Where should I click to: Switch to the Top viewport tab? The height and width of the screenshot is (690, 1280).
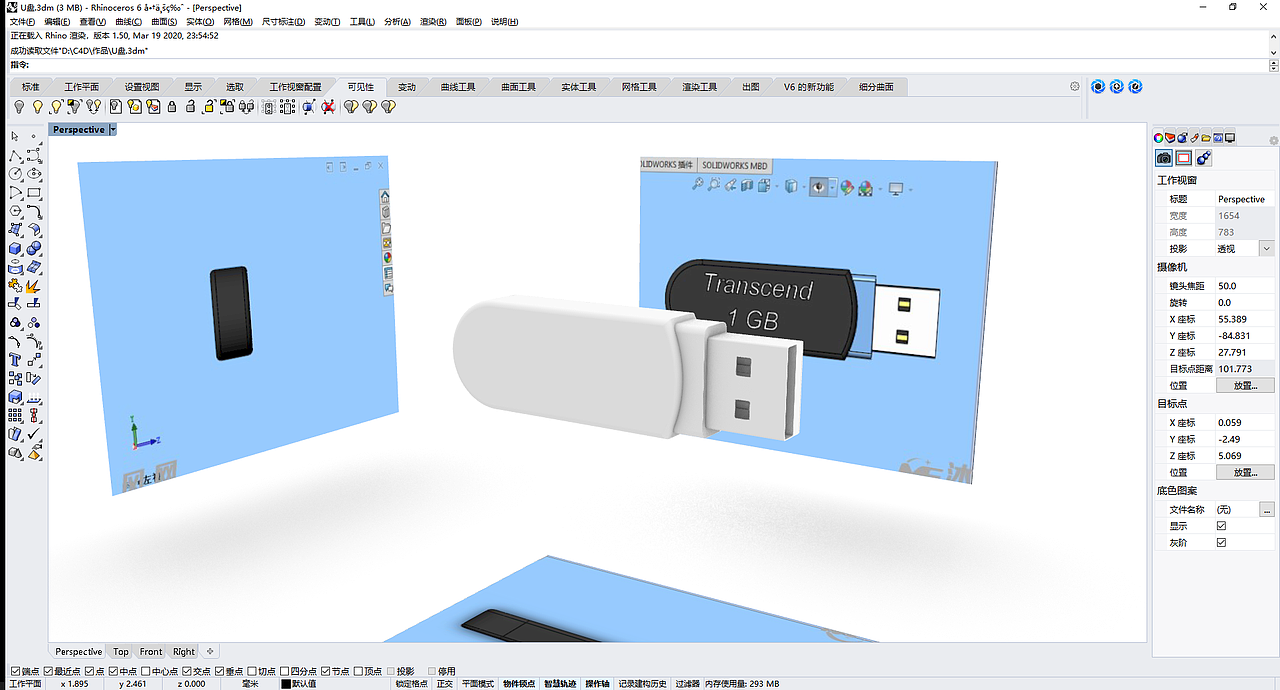click(120, 652)
